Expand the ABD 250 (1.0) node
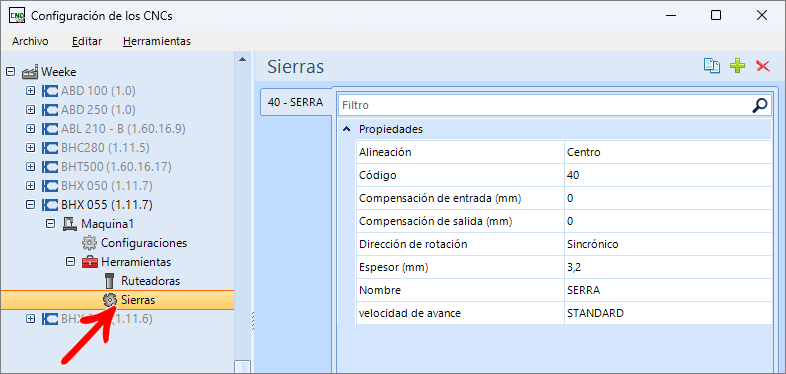Screen dimensions: 786x374 pos(31,110)
